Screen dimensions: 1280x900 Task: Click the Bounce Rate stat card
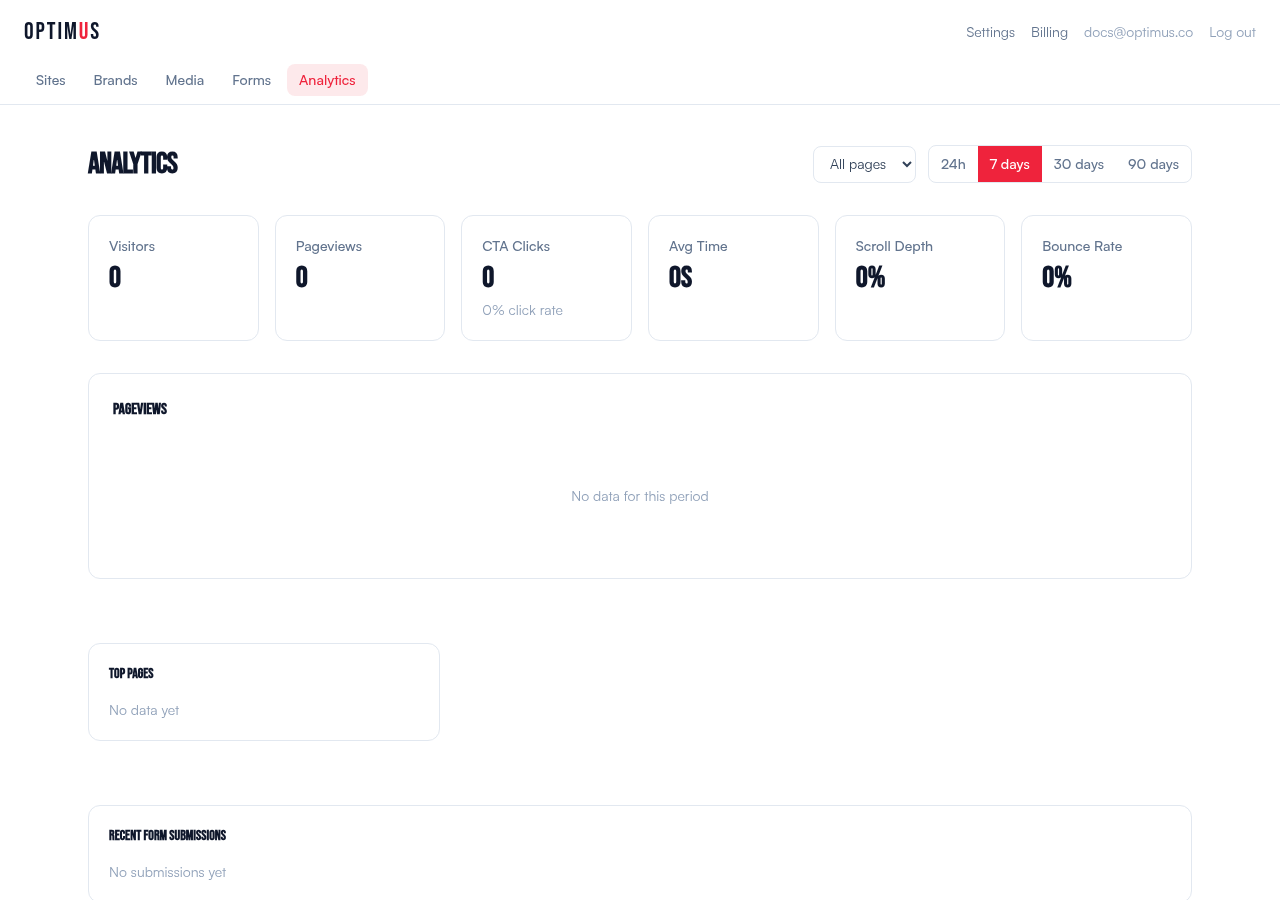(x=1106, y=277)
